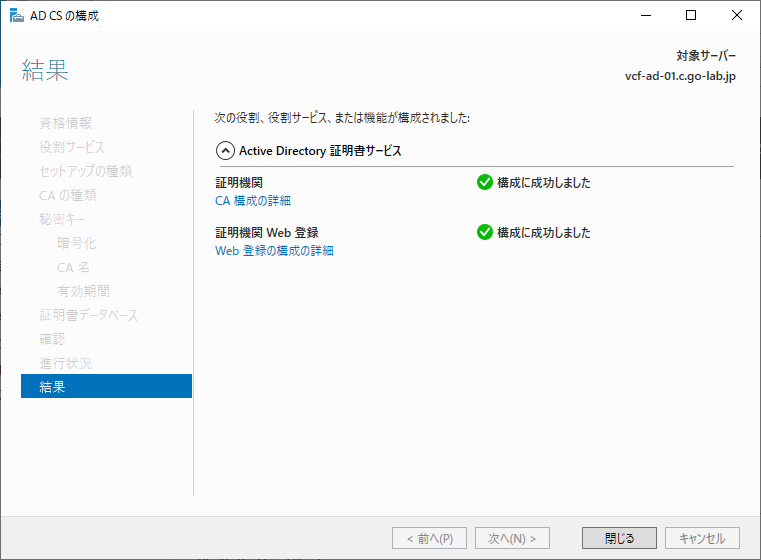Click the green check icon beside 証明機関
The image size is (761, 560).
pyautogui.click(x=485, y=182)
